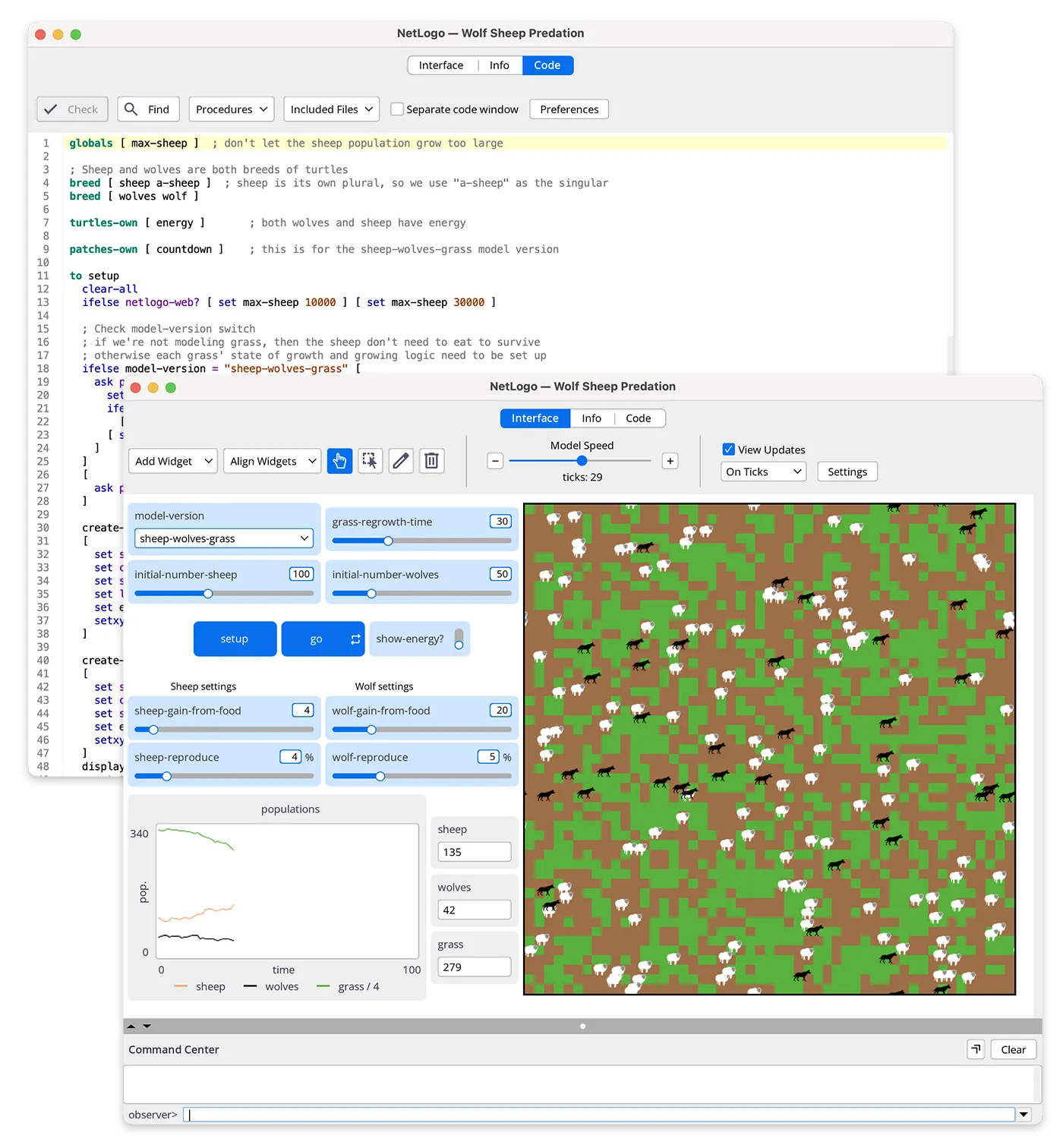Open the model-version dropdown
The image size is (1063, 1148).
pos(224,538)
